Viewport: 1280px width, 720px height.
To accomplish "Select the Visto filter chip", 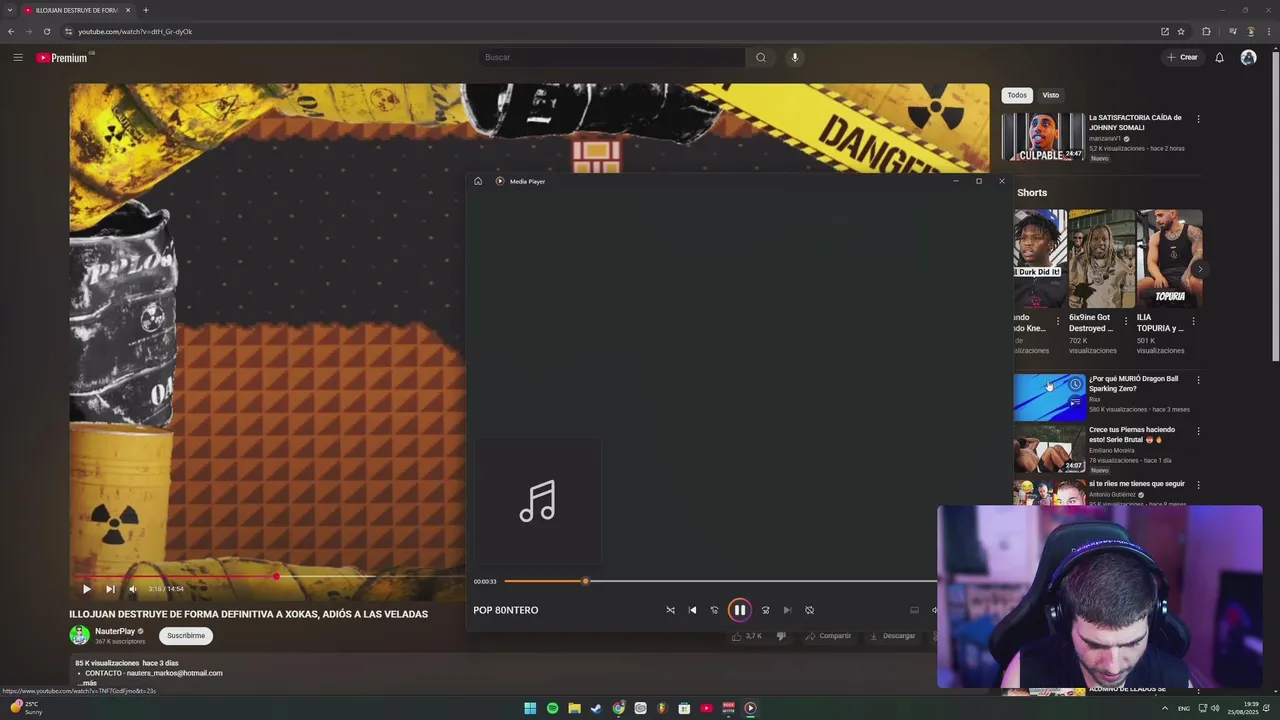I will (1050, 95).
